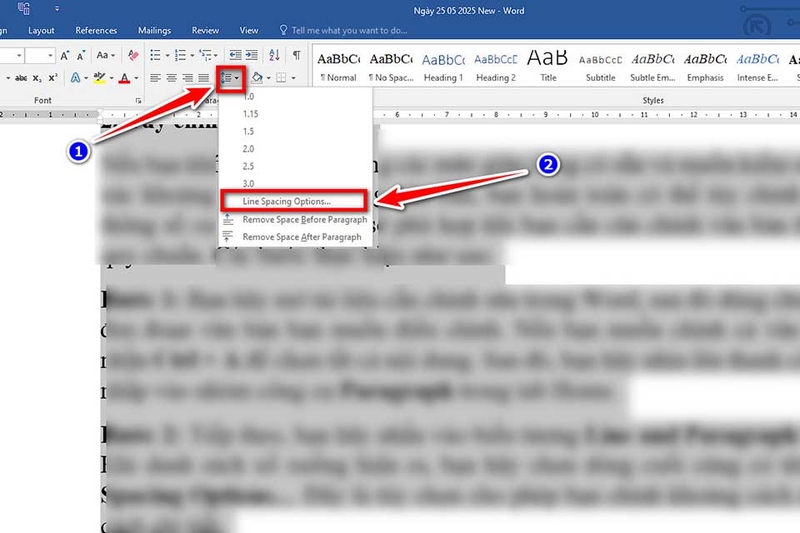Apply the Title style
800x533 pixels.
(548, 66)
